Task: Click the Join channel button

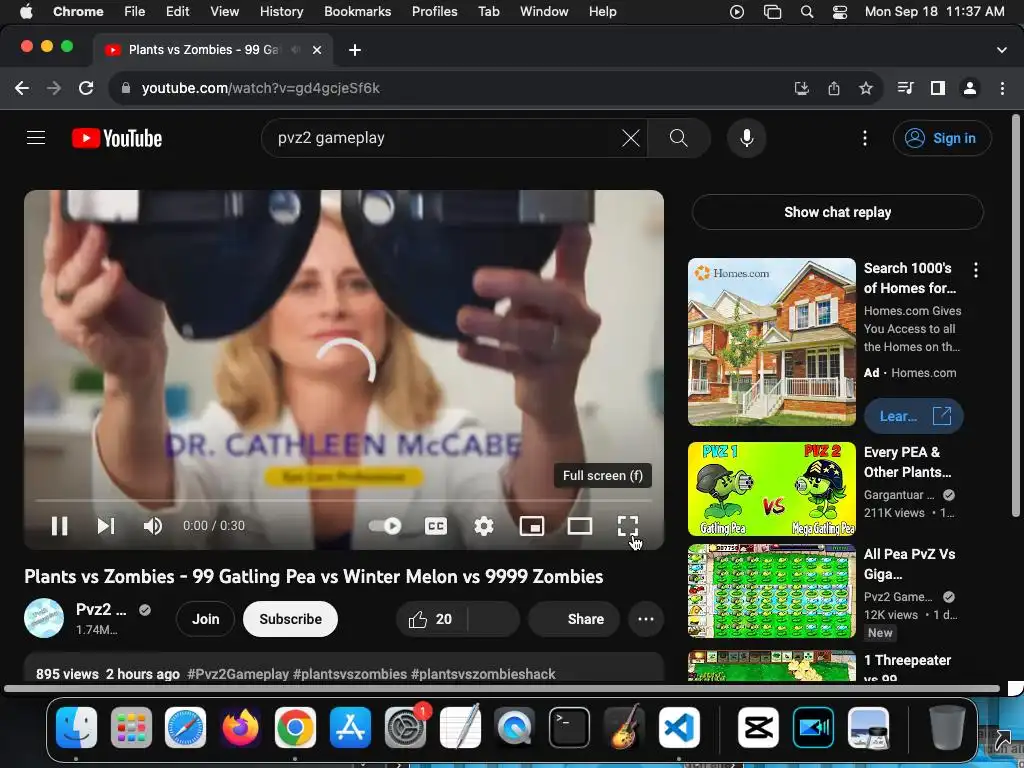Action: [206, 618]
